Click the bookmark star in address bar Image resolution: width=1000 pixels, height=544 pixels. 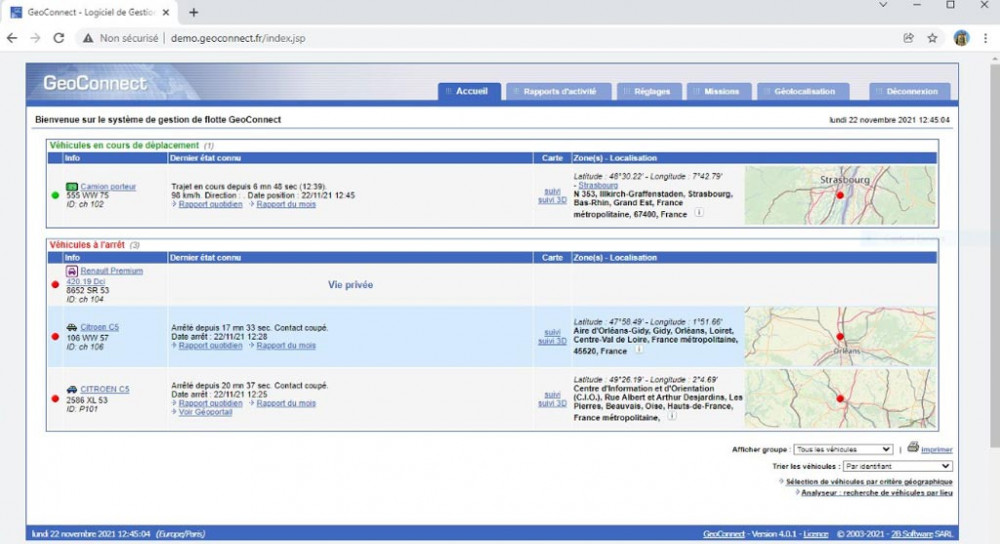tap(932, 38)
